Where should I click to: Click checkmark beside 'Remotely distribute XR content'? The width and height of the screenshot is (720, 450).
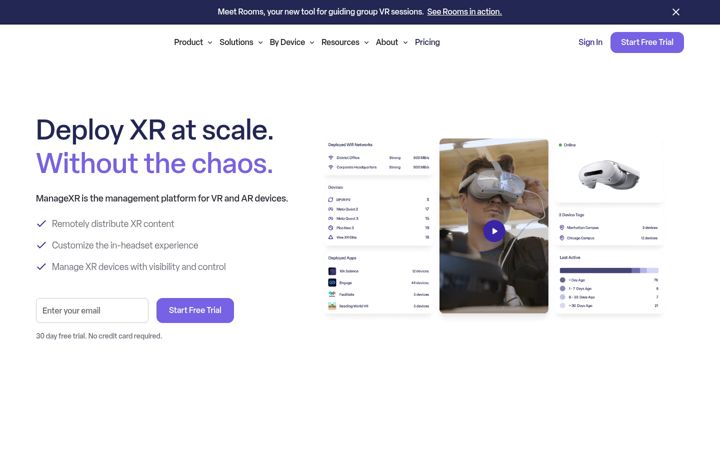click(x=41, y=224)
